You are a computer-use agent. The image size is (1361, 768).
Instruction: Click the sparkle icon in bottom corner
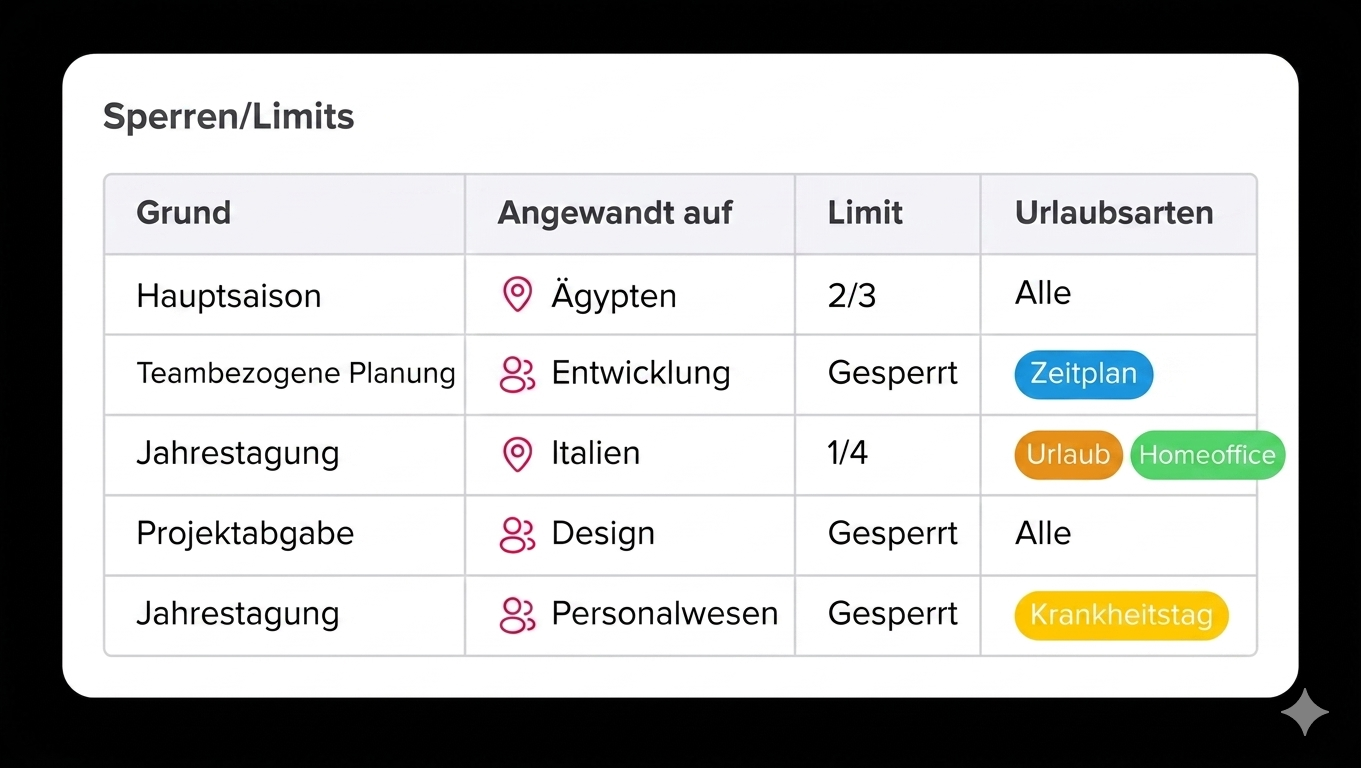tap(1305, 712)
